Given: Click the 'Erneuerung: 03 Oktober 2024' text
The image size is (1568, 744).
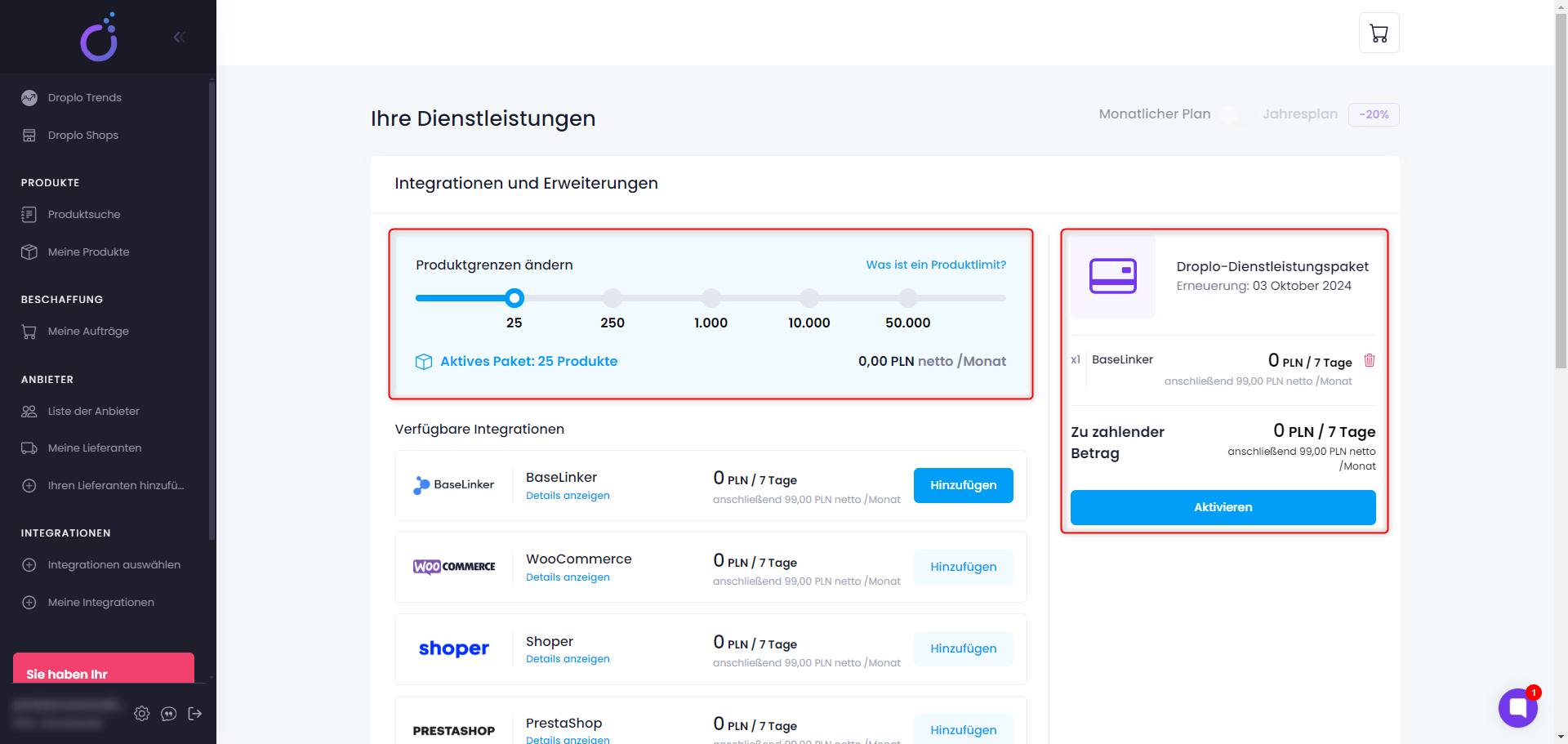Looking at the screenshot, I should 1263,286.
